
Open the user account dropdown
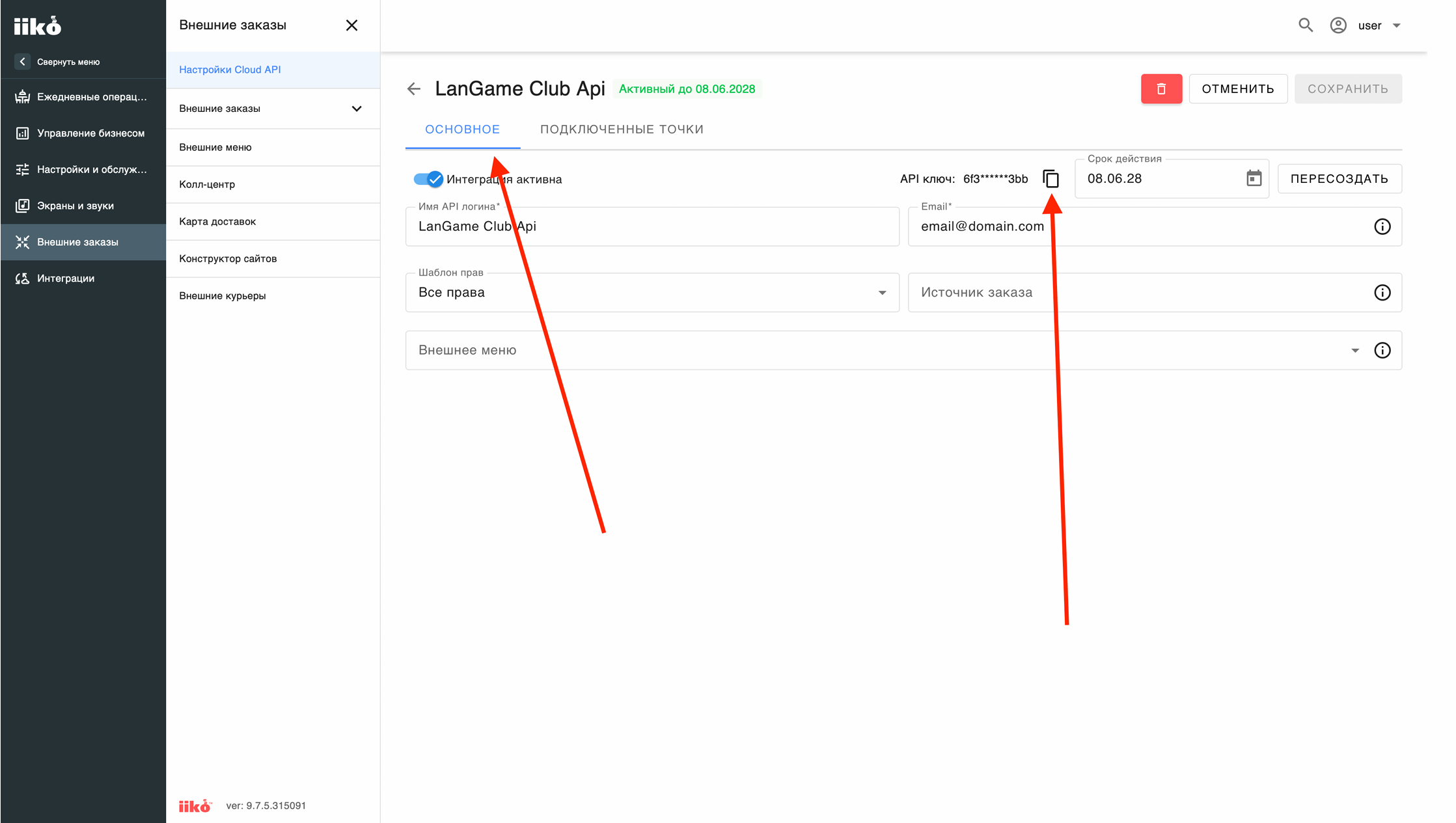(x=1366, y=25)
